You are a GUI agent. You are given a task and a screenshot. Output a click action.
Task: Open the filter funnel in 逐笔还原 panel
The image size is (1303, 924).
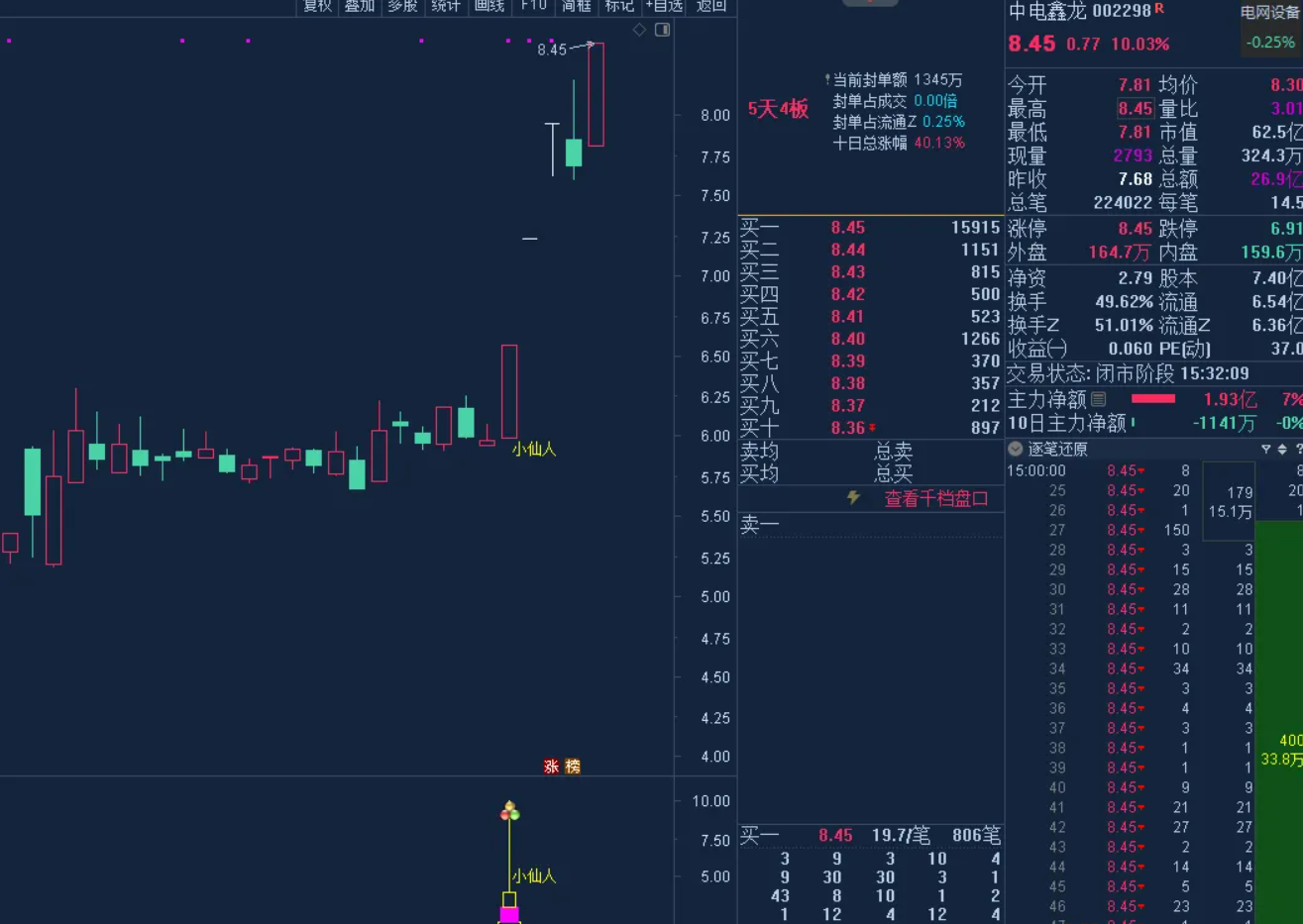pyautogui.click(x=1266, y=449)
